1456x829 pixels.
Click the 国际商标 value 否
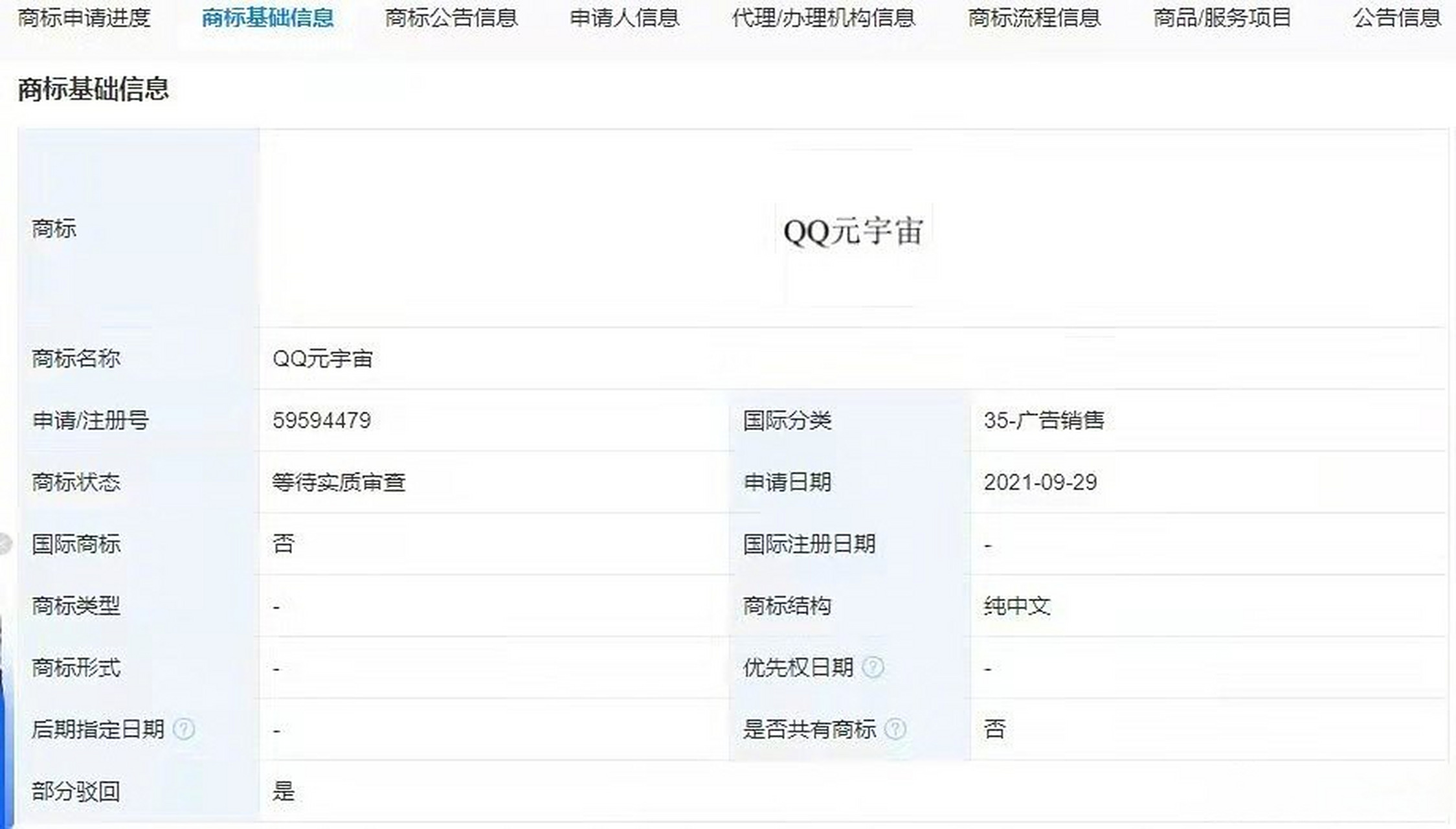[x=284, y=544]
